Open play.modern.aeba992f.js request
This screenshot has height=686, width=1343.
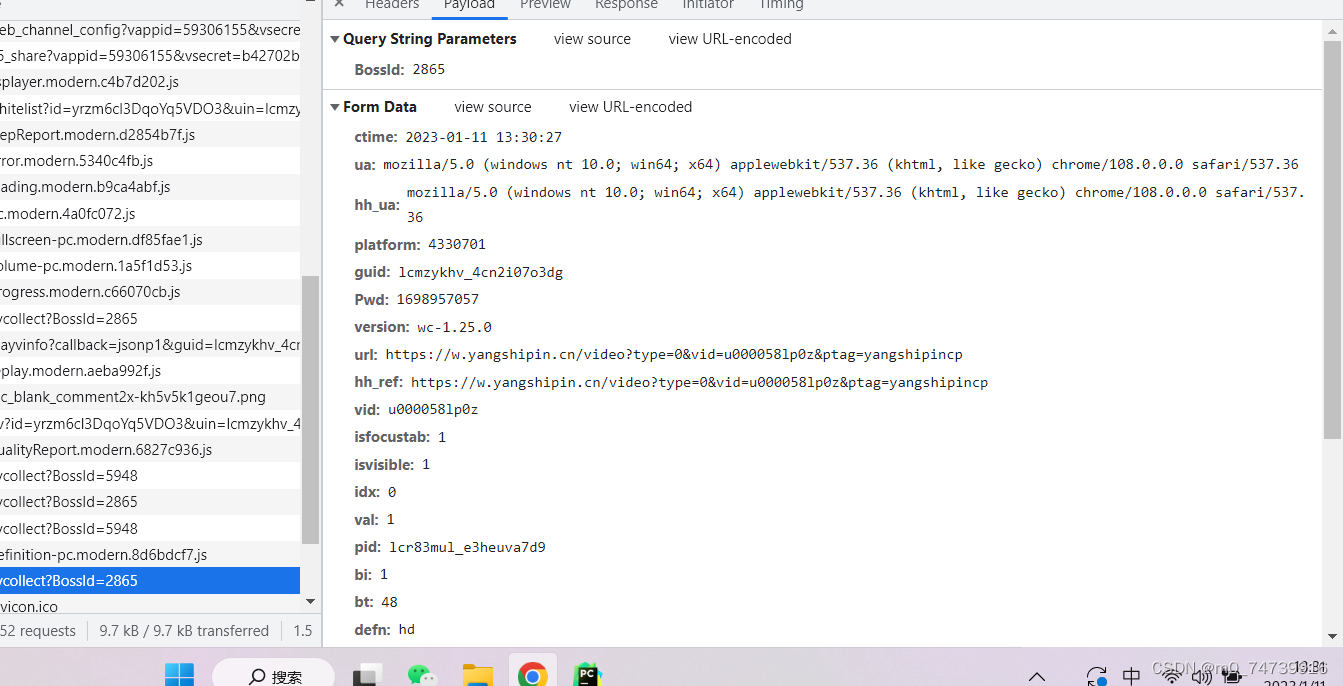point(150,371)
